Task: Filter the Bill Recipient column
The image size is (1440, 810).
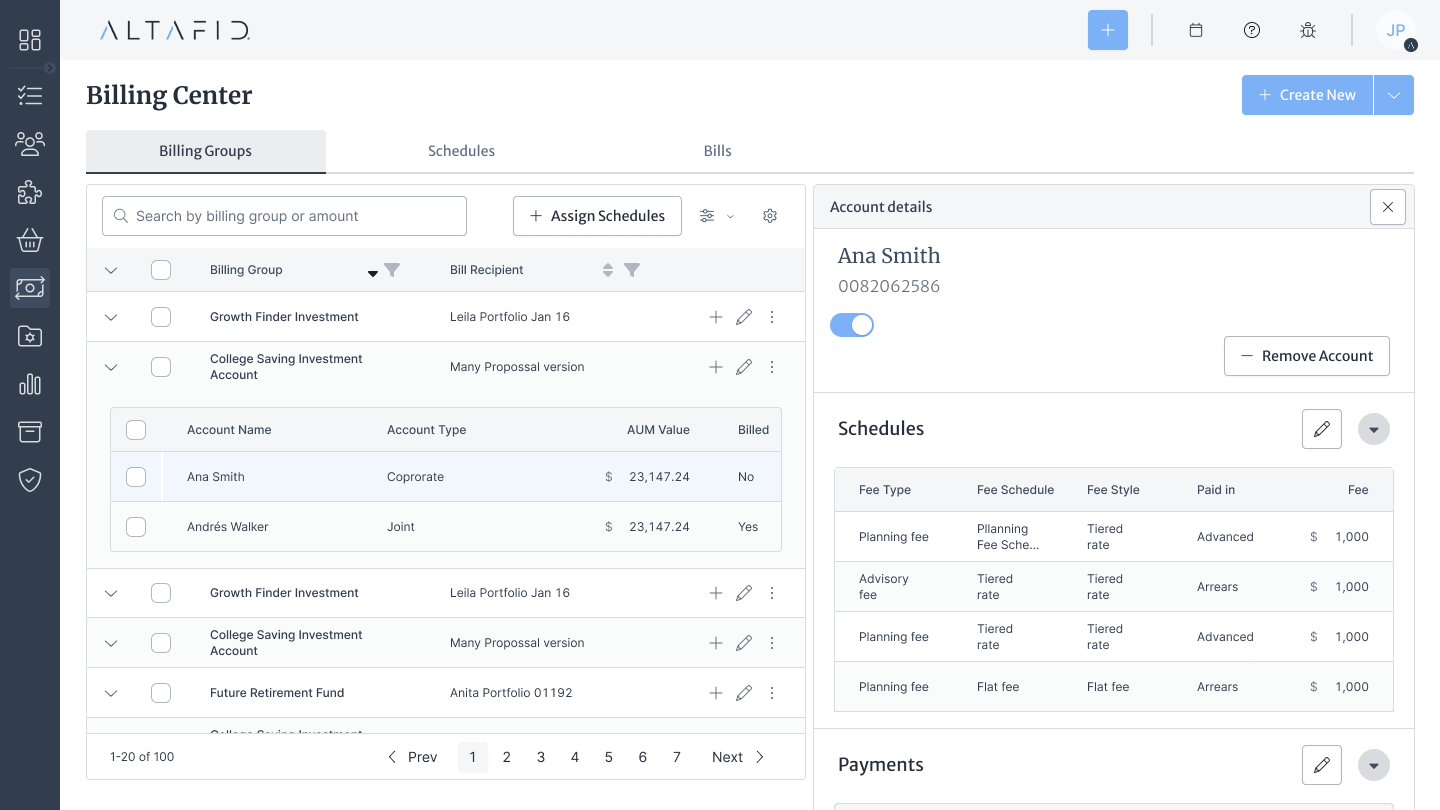Action: coord(632,270)
